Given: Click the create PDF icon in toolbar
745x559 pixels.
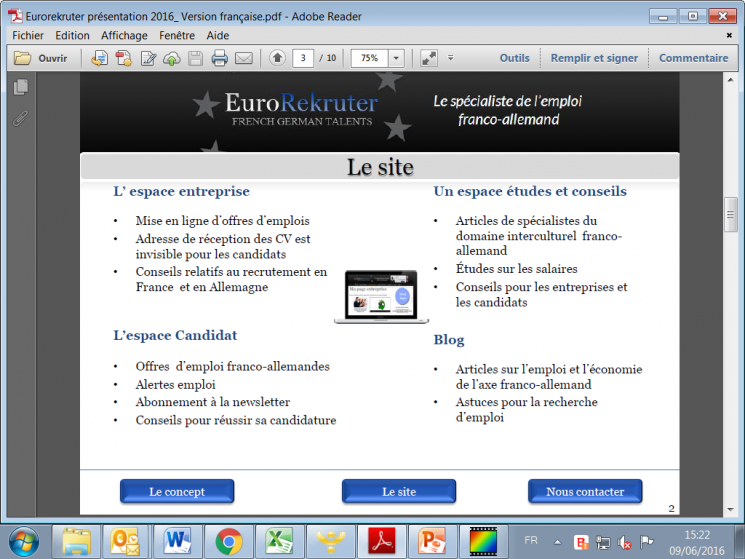Looking at the screenshot, I should [x=124, y=58].
